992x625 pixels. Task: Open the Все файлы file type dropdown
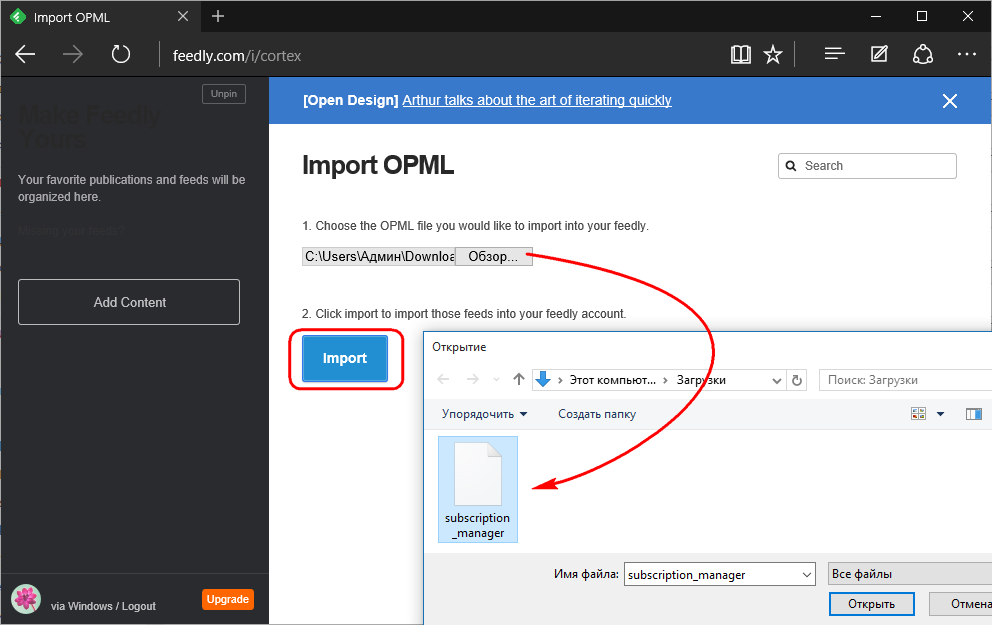pos(910,574)
